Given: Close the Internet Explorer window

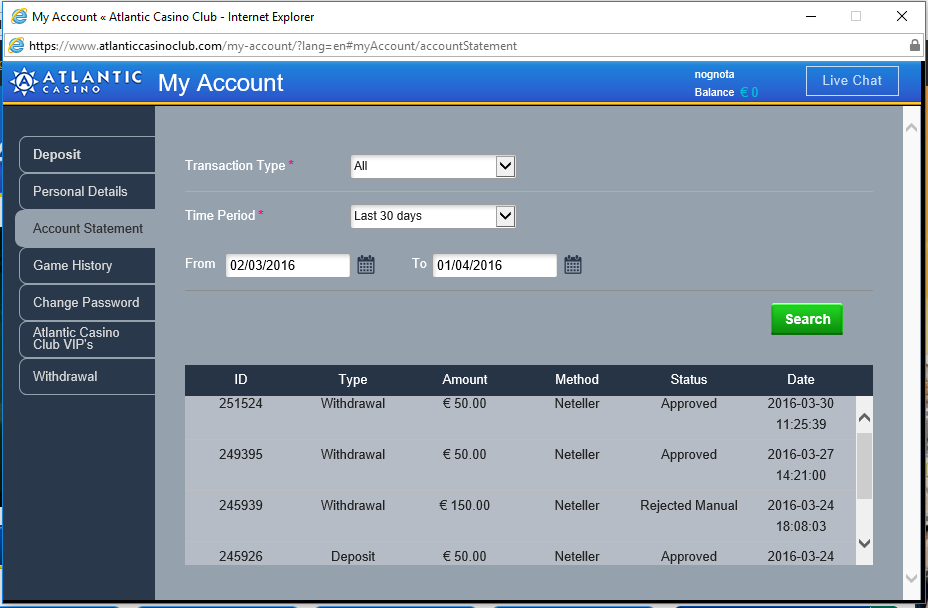Looking at the screenshot, I should [901, 16].
